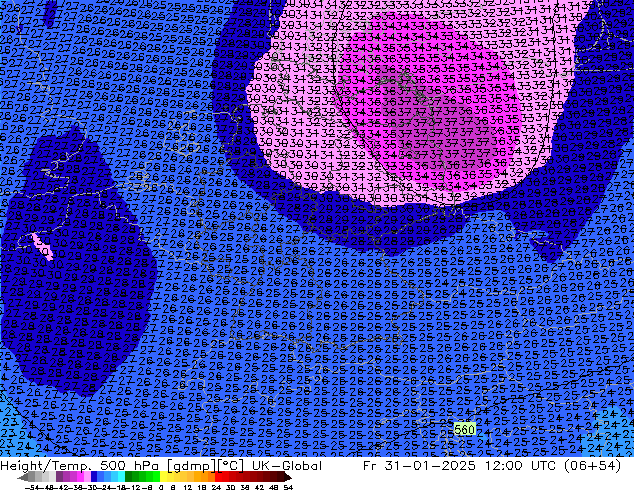Select the bright magenta legend swatch near -36

tap(80, 477)
